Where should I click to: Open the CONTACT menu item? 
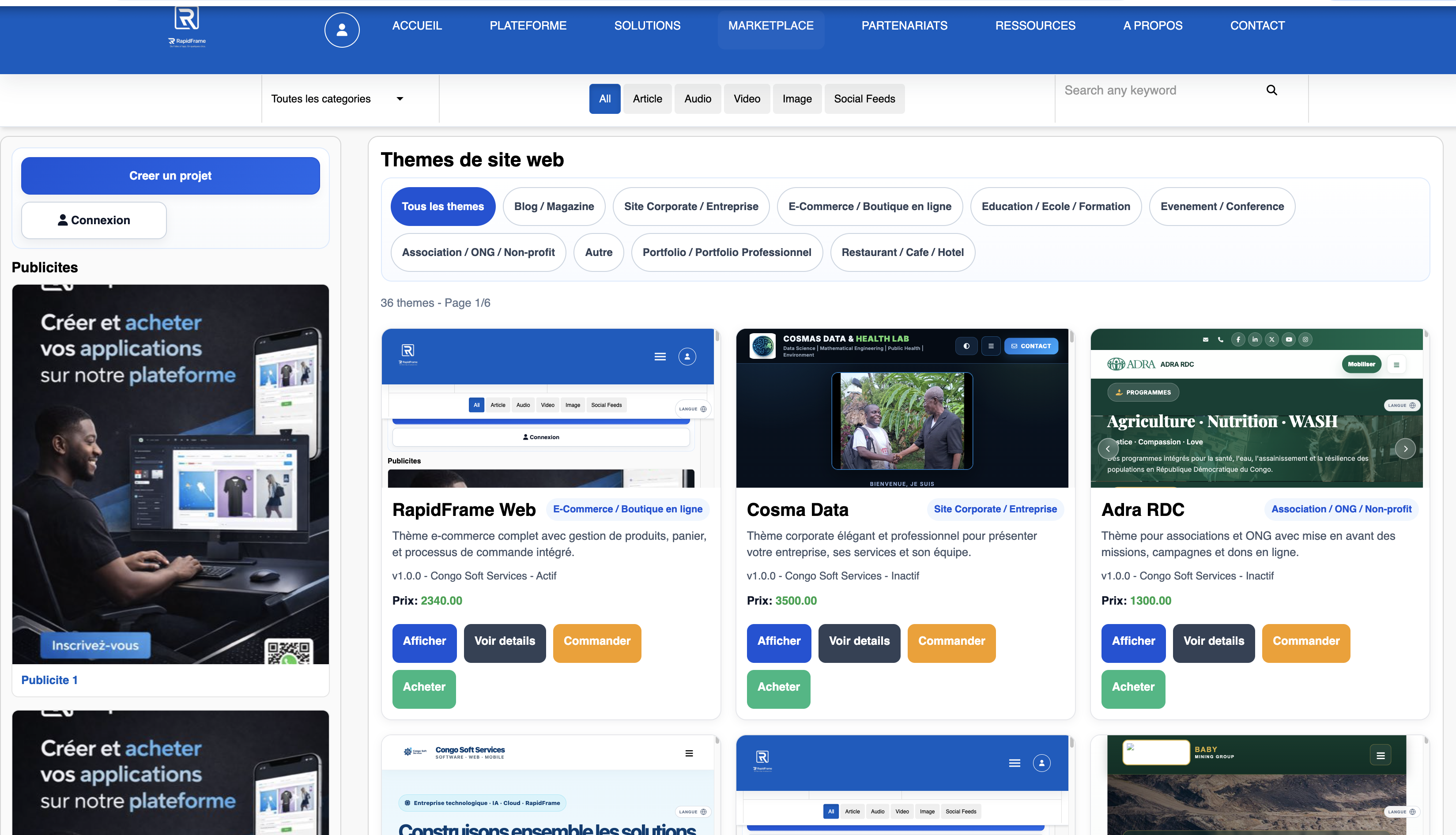click(1257, 26)
